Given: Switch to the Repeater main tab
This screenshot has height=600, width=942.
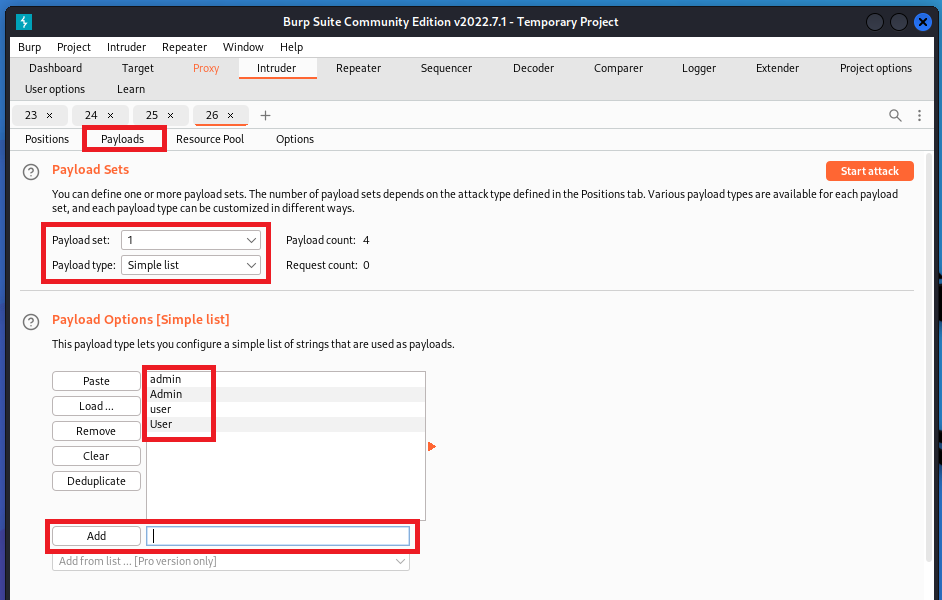Looking at the screenshot, I should tap(359, 68).
